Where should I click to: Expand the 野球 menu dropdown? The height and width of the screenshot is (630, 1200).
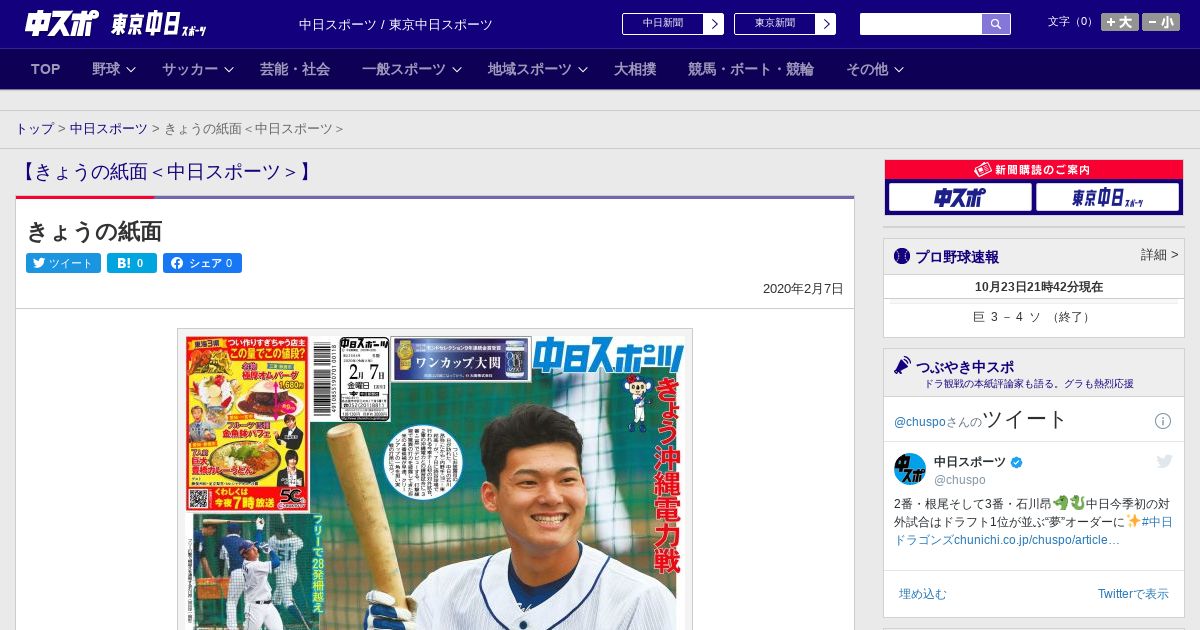(x=114, y=69)
